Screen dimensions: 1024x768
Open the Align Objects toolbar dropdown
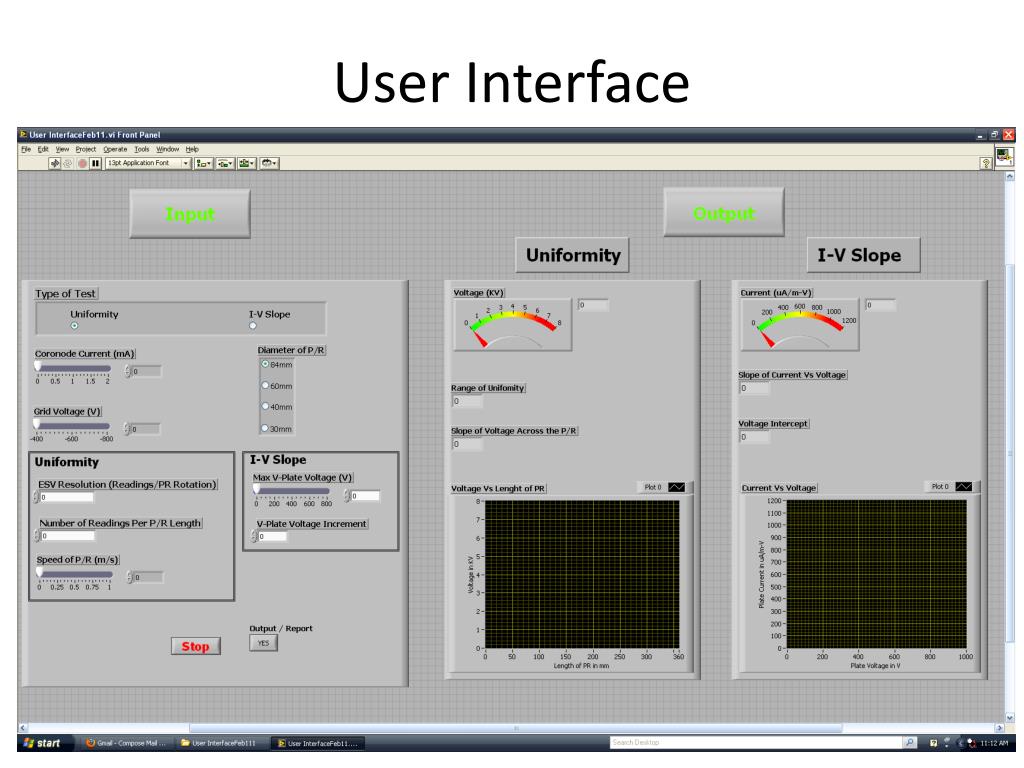click(x=204, y=163)
